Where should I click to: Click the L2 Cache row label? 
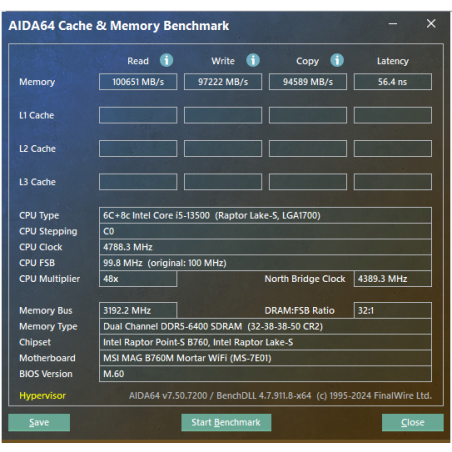(37, 149)
